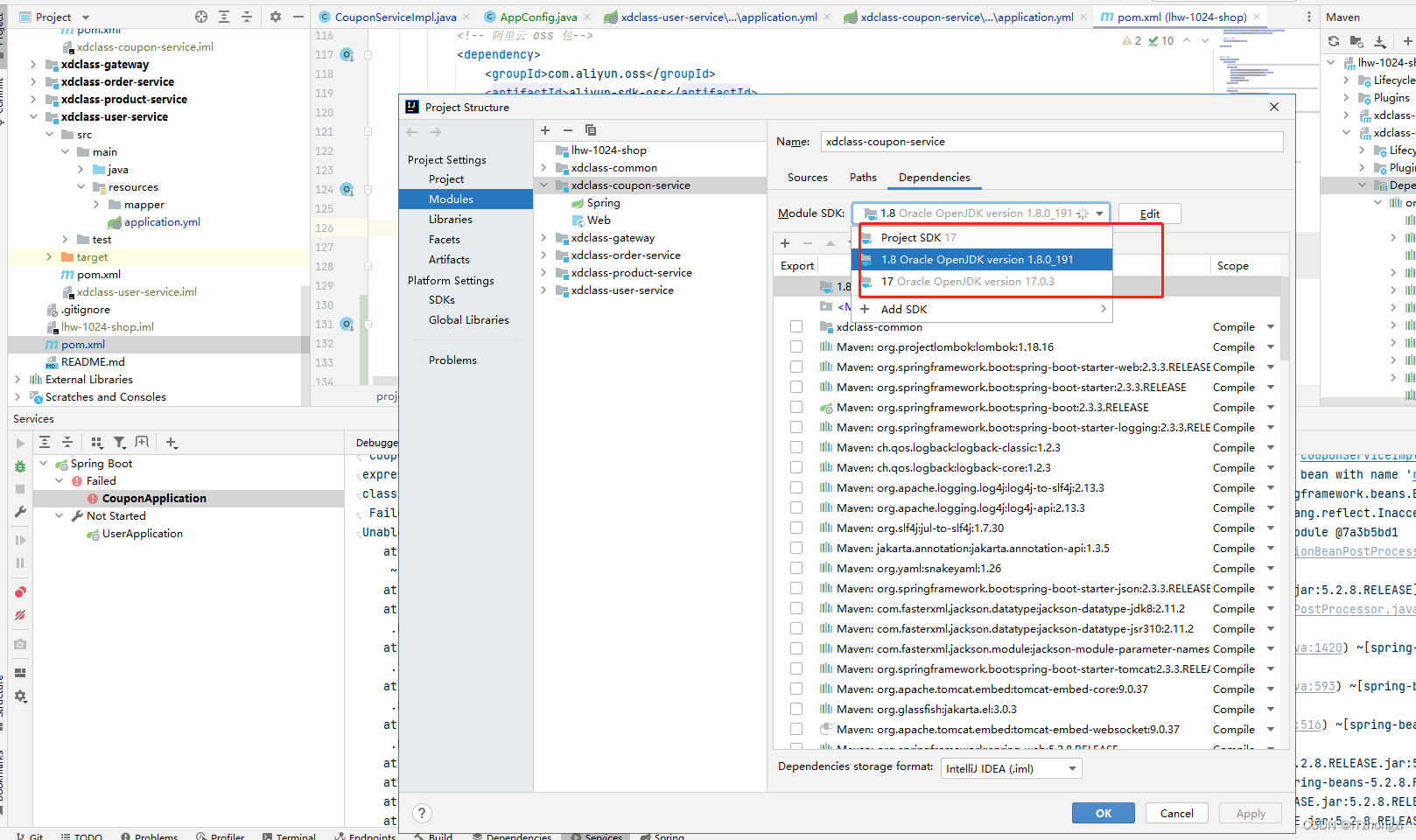Viewport: 1416px width, 840px height.
Task: Tick export checkbox for logback-classic 1.2.3
Action: [x=796, y=447]
